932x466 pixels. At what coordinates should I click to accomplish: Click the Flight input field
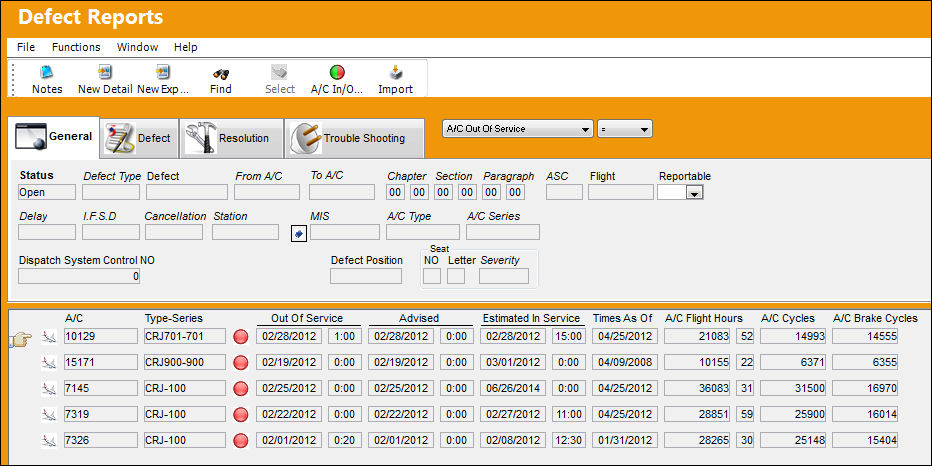click(621, 192)
